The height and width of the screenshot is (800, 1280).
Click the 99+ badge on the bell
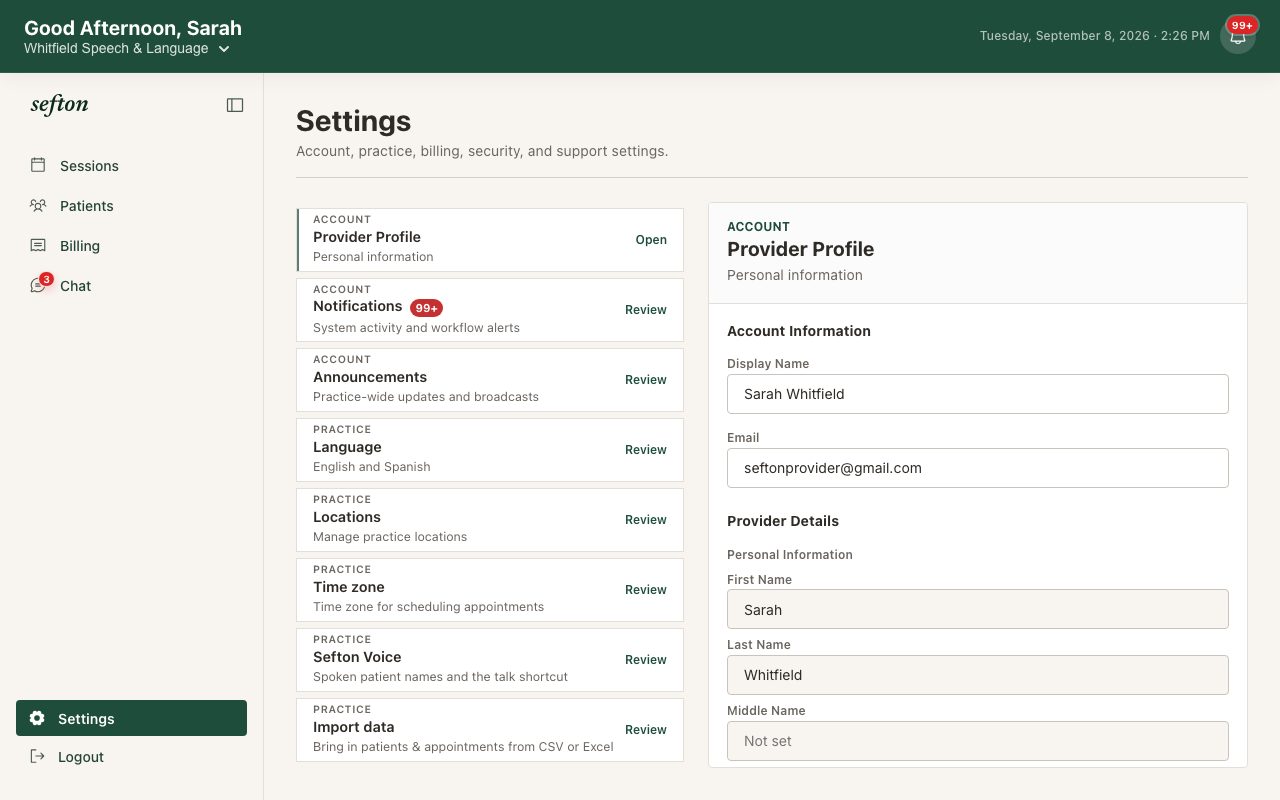click(x=1242, y=26)
